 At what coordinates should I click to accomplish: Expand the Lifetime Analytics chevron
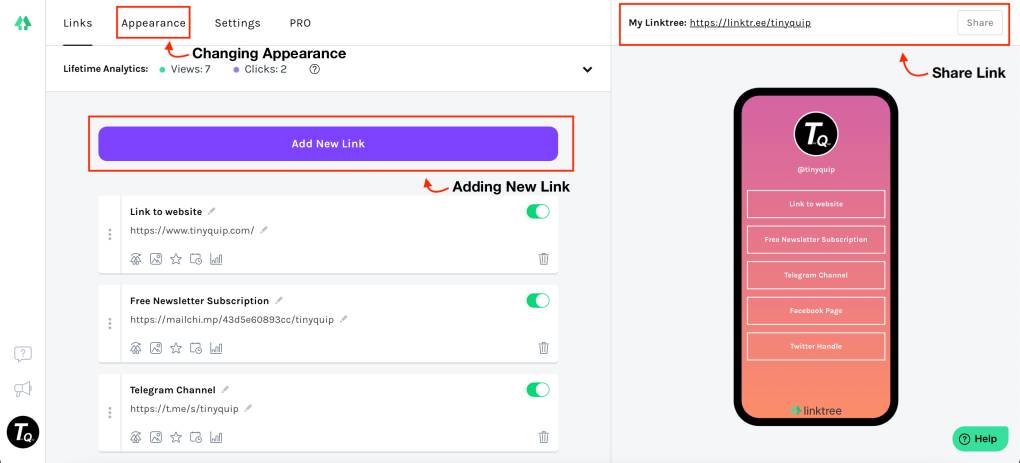point(587,70)
